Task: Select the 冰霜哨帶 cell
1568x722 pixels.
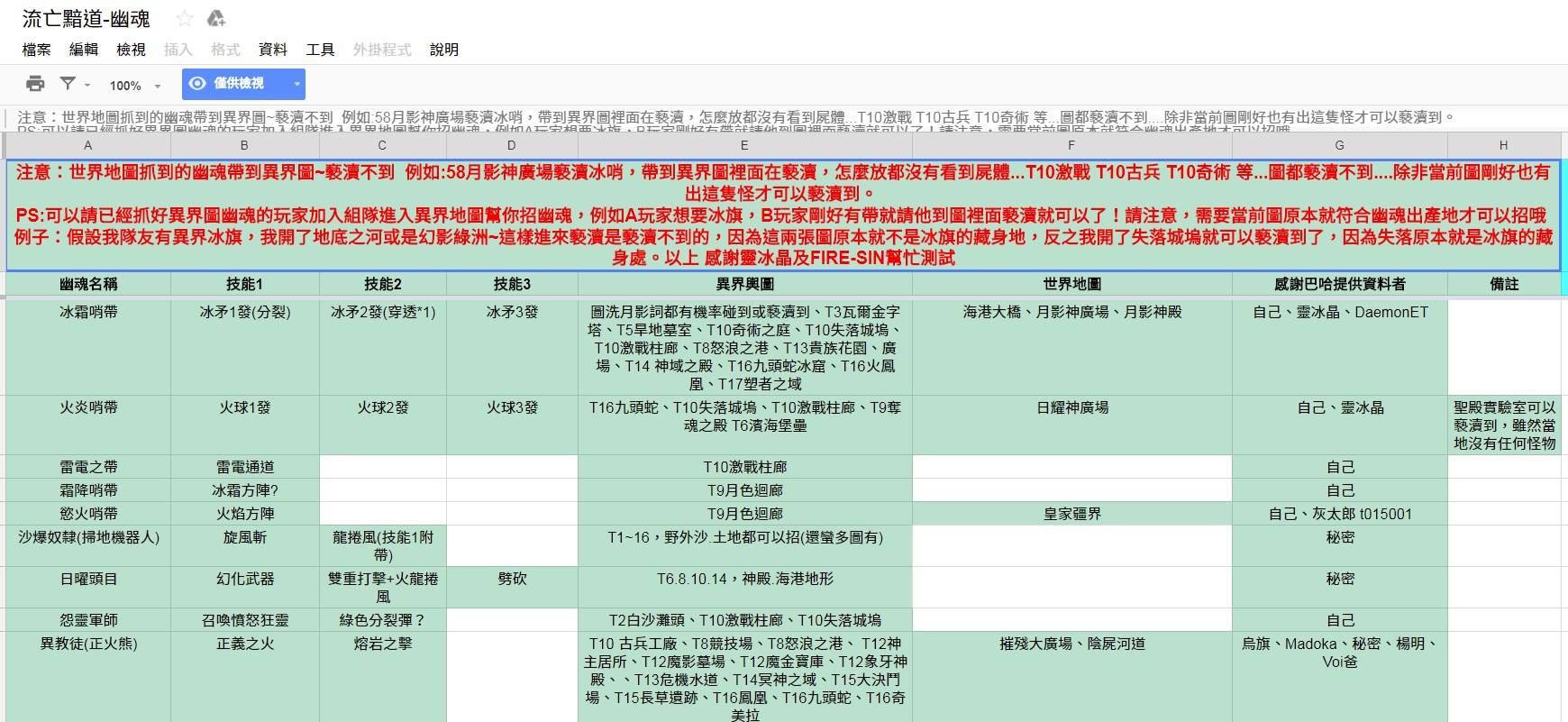Action: 88,347
